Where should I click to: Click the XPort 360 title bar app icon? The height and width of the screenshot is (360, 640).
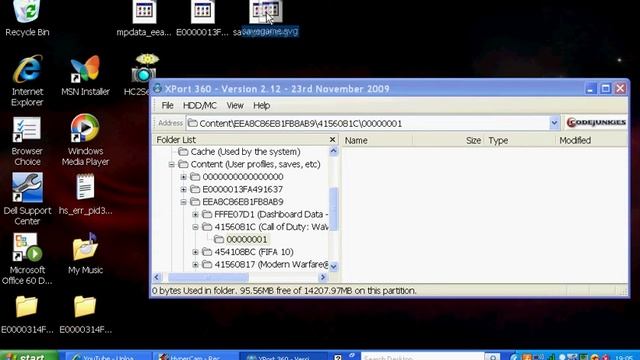point(158,88)
